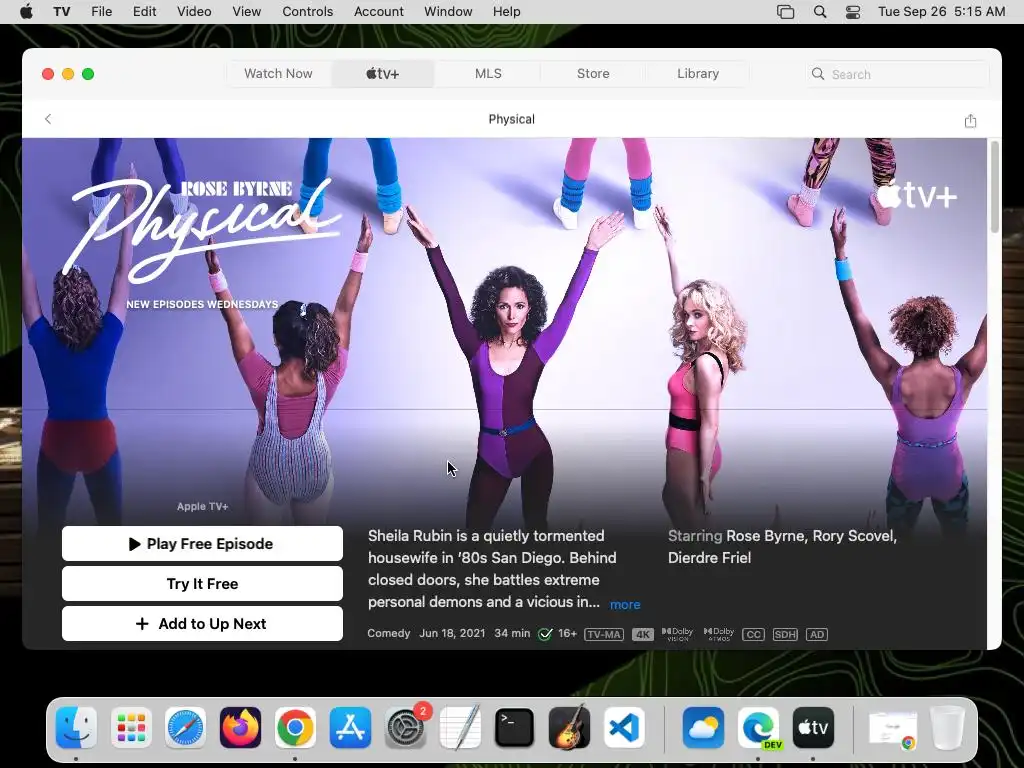This screenshot has width=1024, height=768.
Task: Click the Comedy genre label
Action: coord(389,633)
